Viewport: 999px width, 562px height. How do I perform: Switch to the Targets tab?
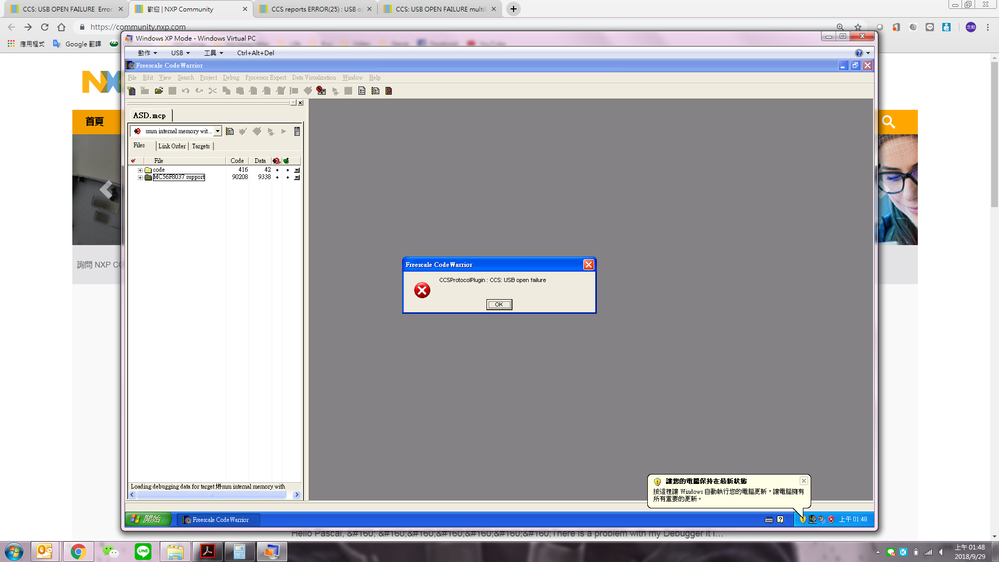coord(201,147)
